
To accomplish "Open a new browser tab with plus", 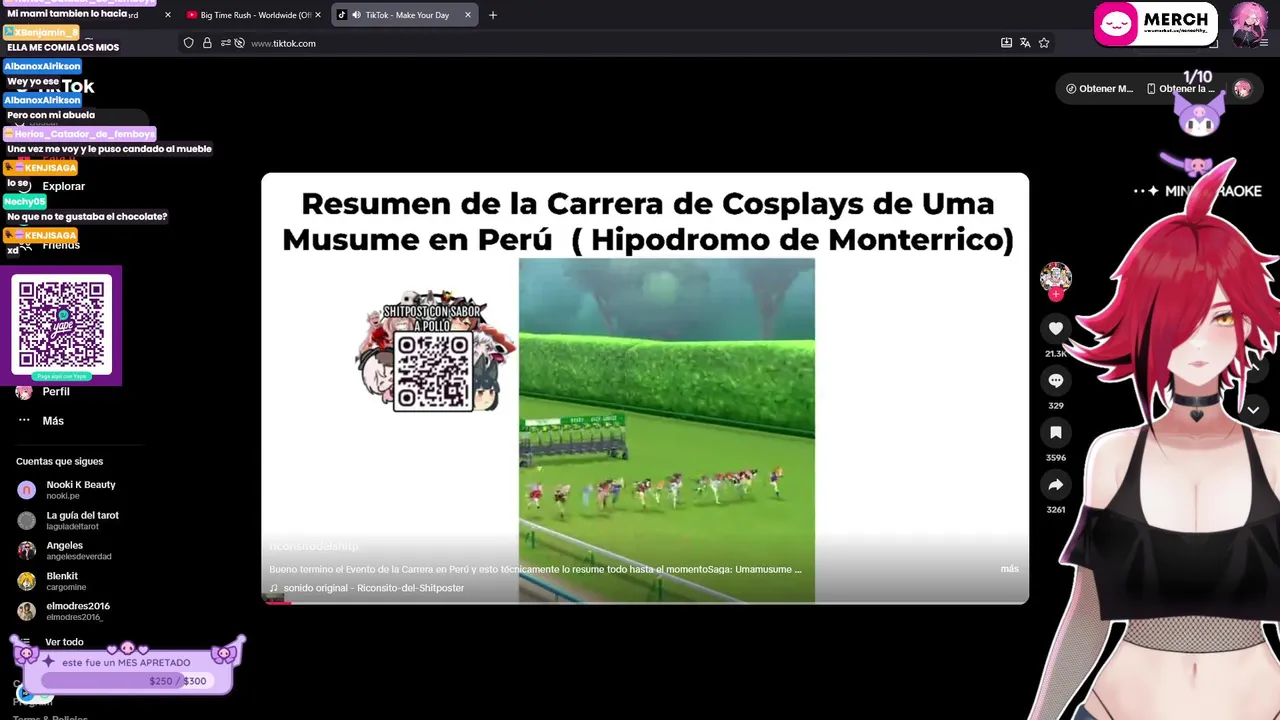I will click(493, 15).
